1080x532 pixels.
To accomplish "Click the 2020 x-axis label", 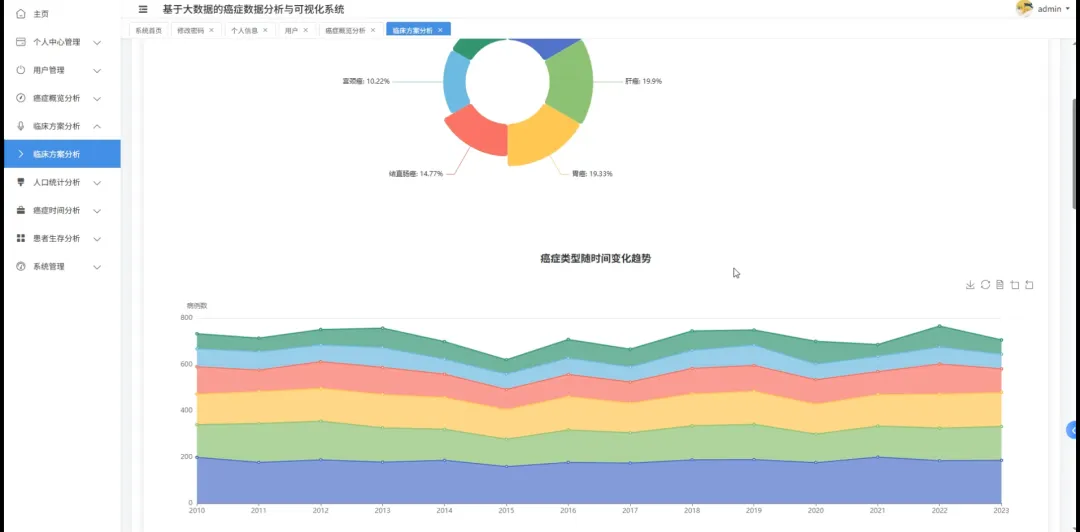I will coord(816,511).
